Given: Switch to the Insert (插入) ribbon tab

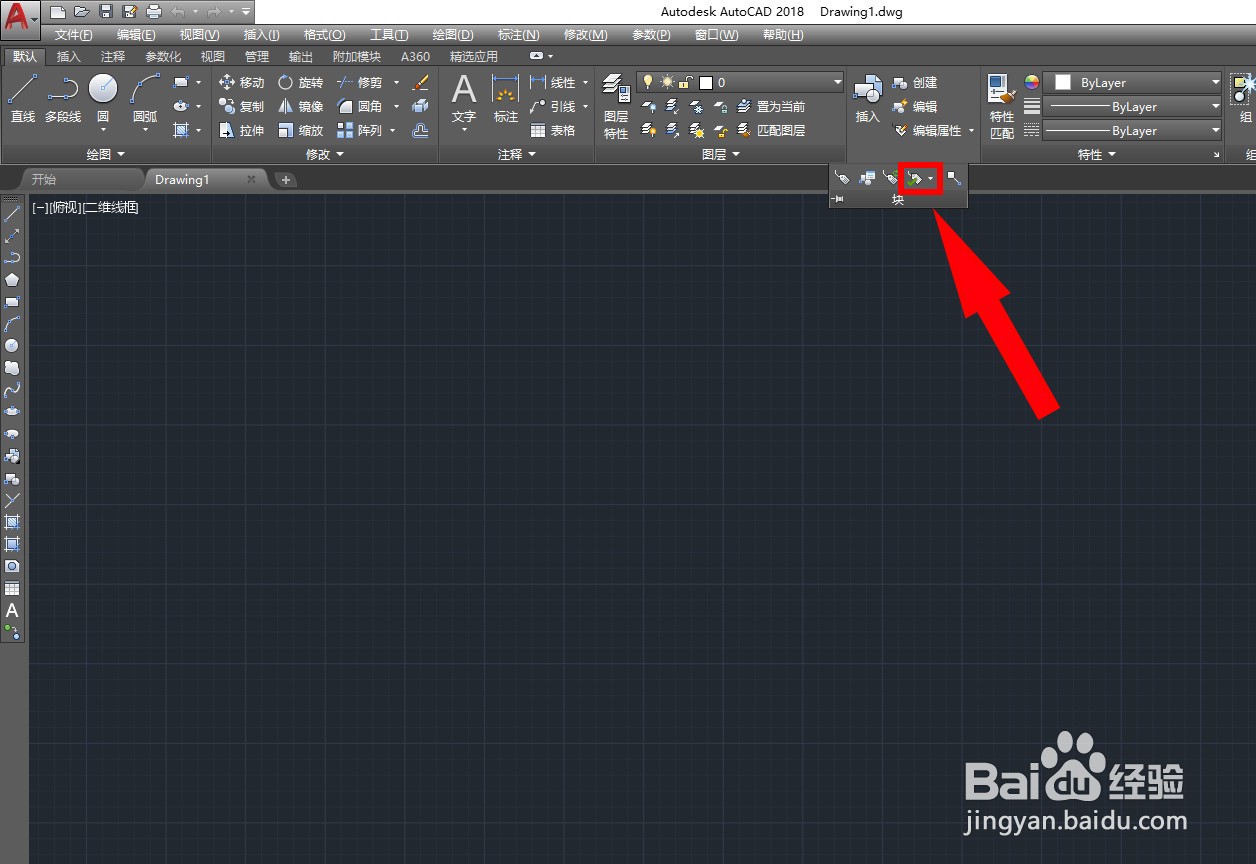Looking at the screenshot, I should tap(69, 57).
